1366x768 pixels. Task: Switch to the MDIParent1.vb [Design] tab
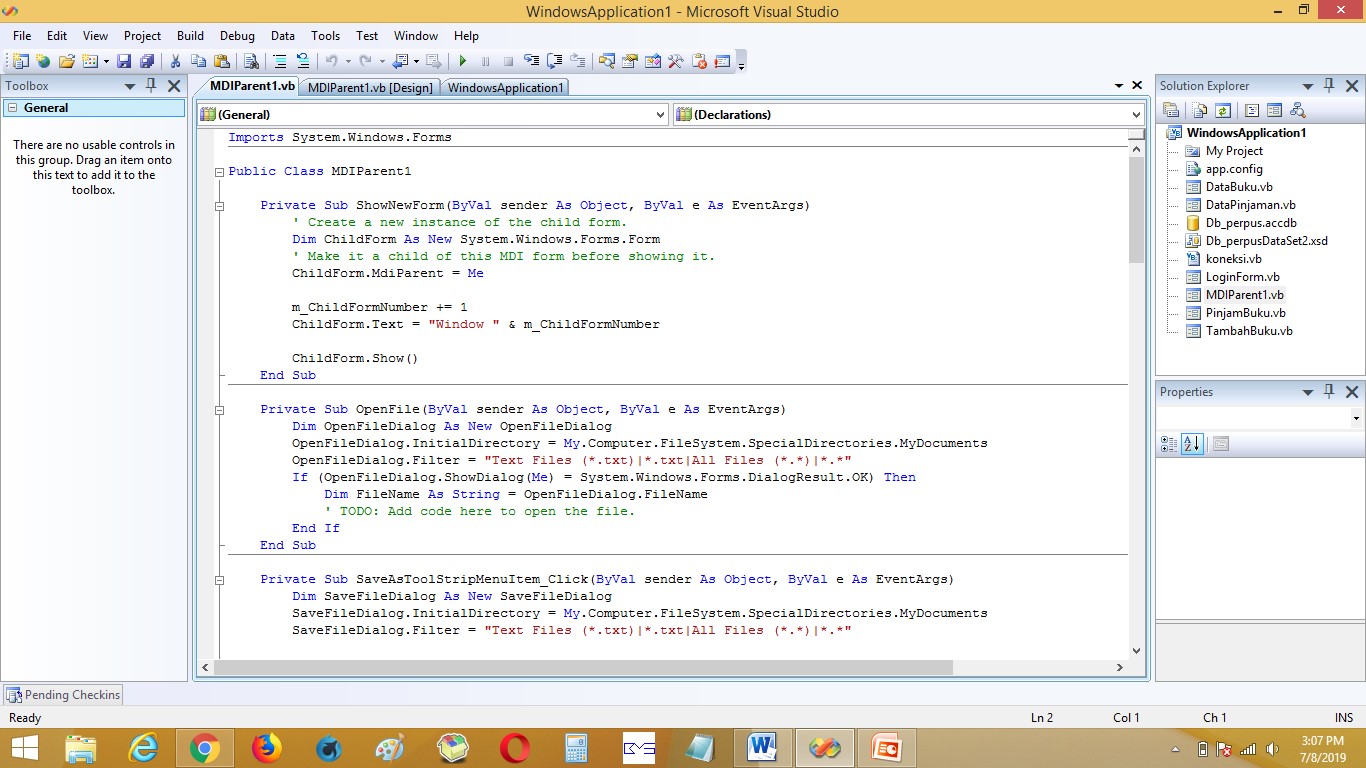tap(370, 87)
